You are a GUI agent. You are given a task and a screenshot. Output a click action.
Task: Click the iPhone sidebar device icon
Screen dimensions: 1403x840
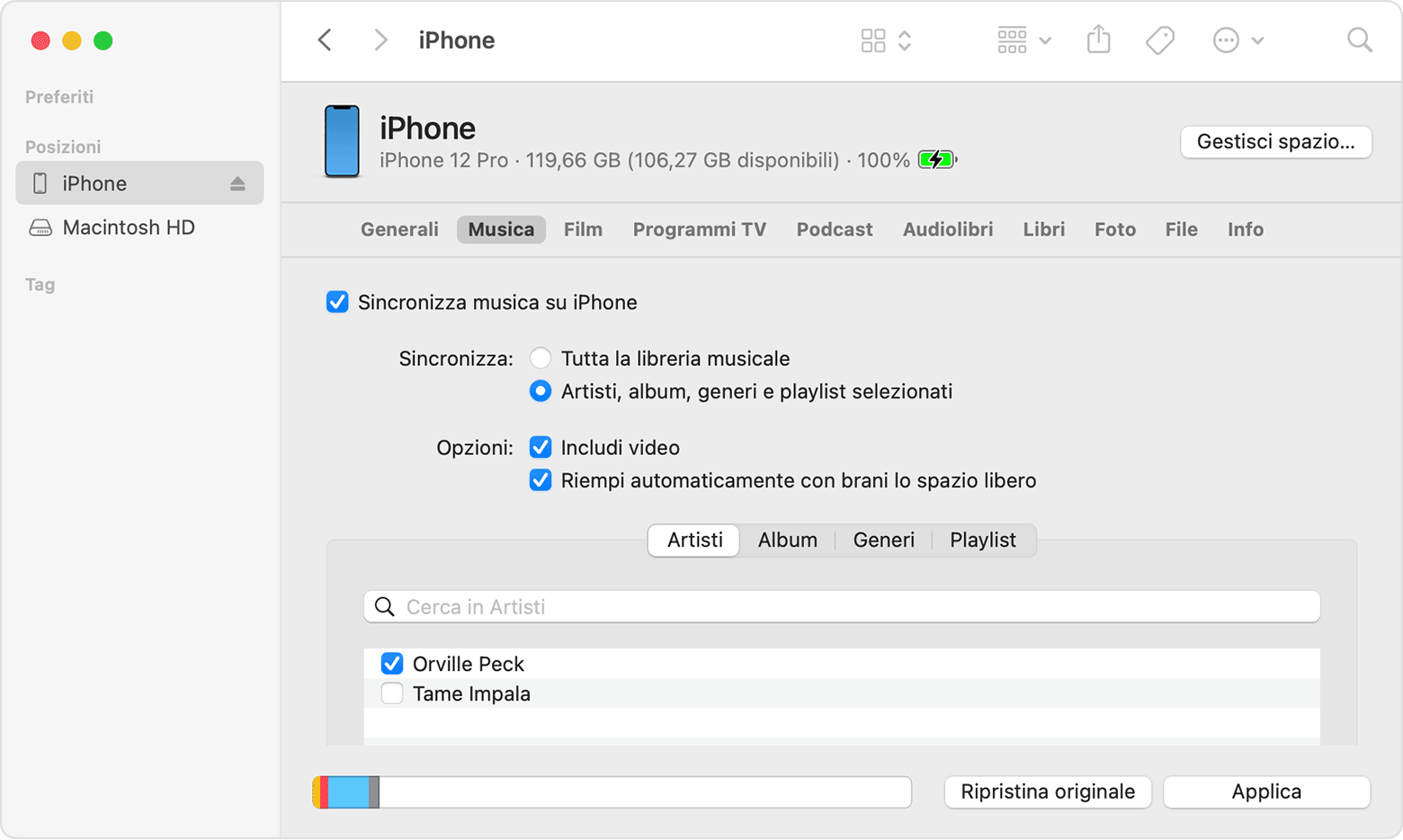tap(40, 183)
